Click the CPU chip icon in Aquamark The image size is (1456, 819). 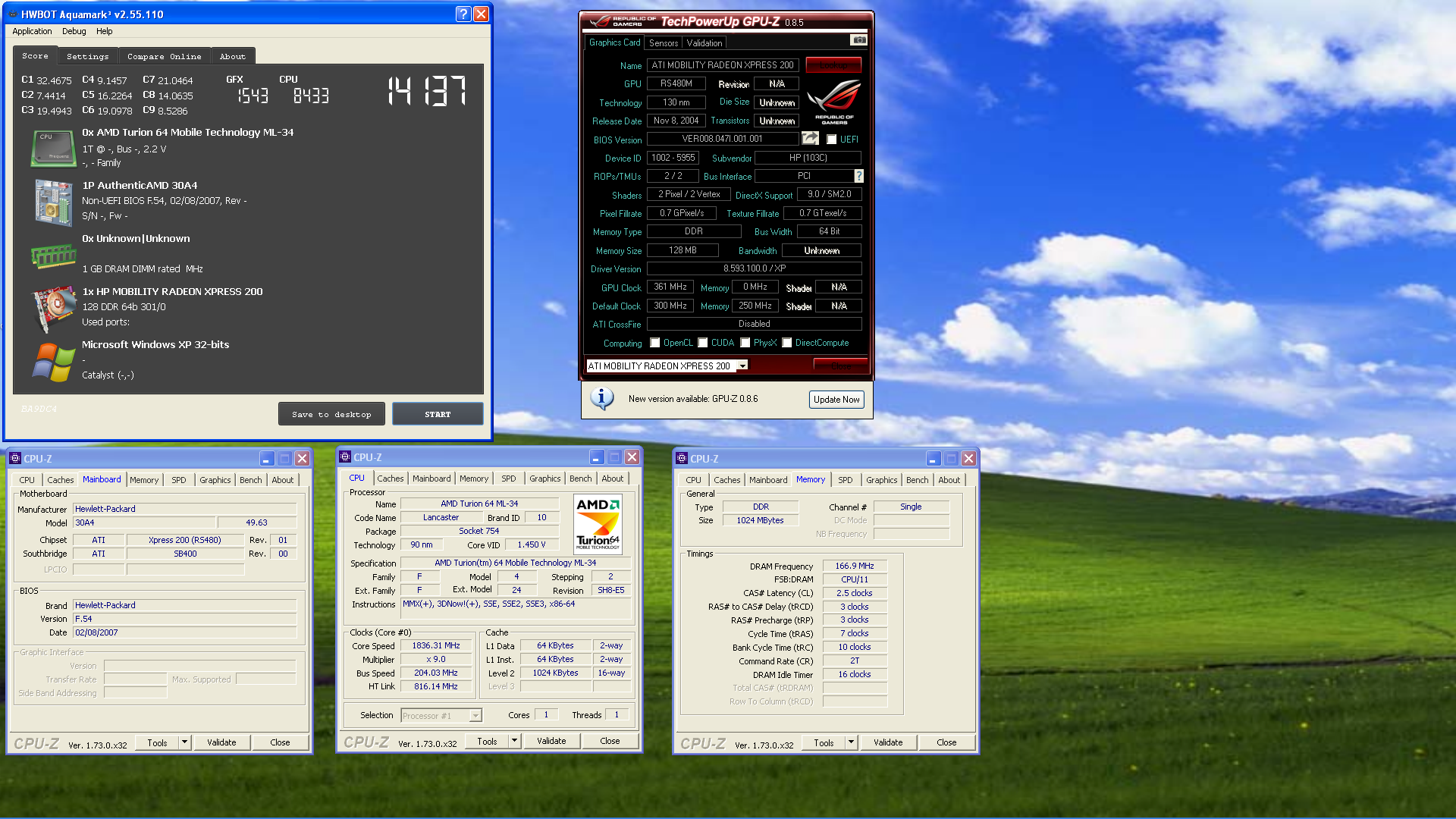pyautogui.click(x=52, y=148)
